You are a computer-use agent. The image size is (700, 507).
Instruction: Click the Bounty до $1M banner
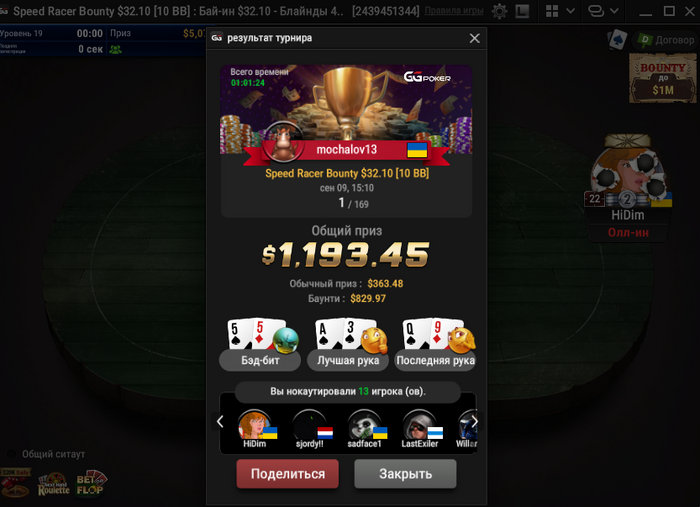tap(662, 78)
